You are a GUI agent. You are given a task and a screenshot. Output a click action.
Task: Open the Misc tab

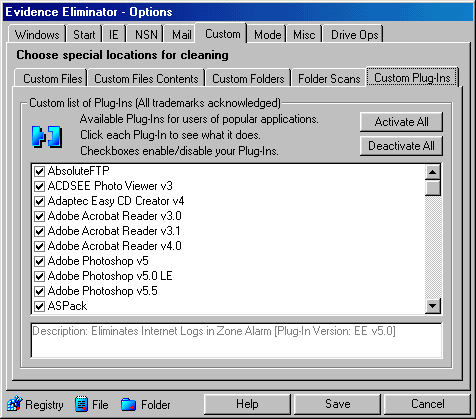point(304,34)
